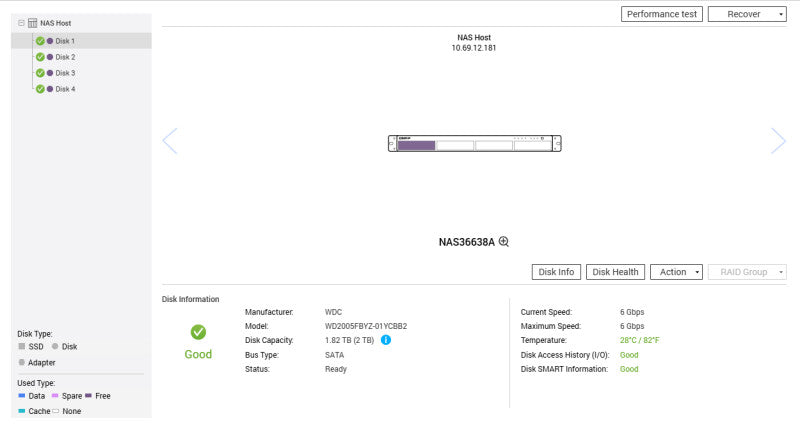Image resolution: width=800 pixels, height=430 pixels.
Task: Select Disk 2 in the tree
Action: point(65,57)
